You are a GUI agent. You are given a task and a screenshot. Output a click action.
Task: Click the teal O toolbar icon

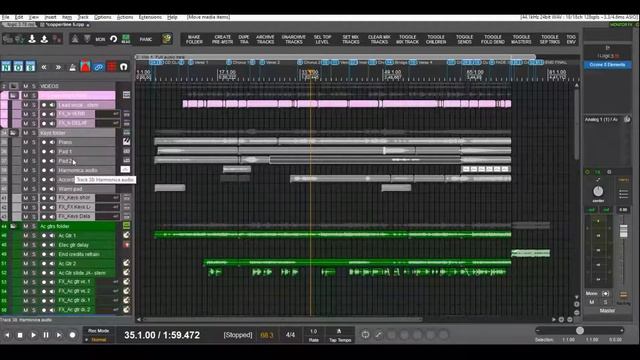18,67
